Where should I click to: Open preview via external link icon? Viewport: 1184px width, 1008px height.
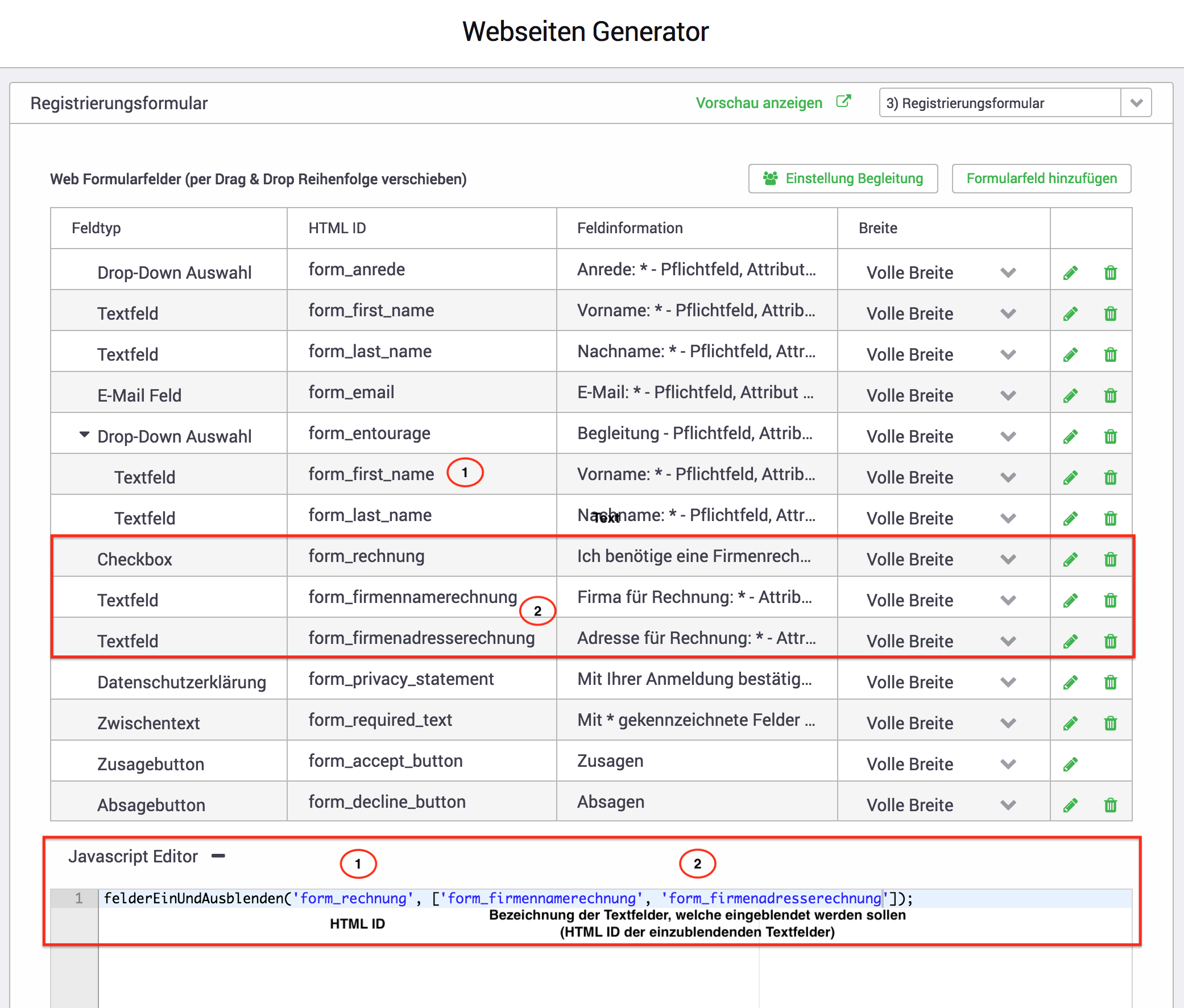(843, 102)
